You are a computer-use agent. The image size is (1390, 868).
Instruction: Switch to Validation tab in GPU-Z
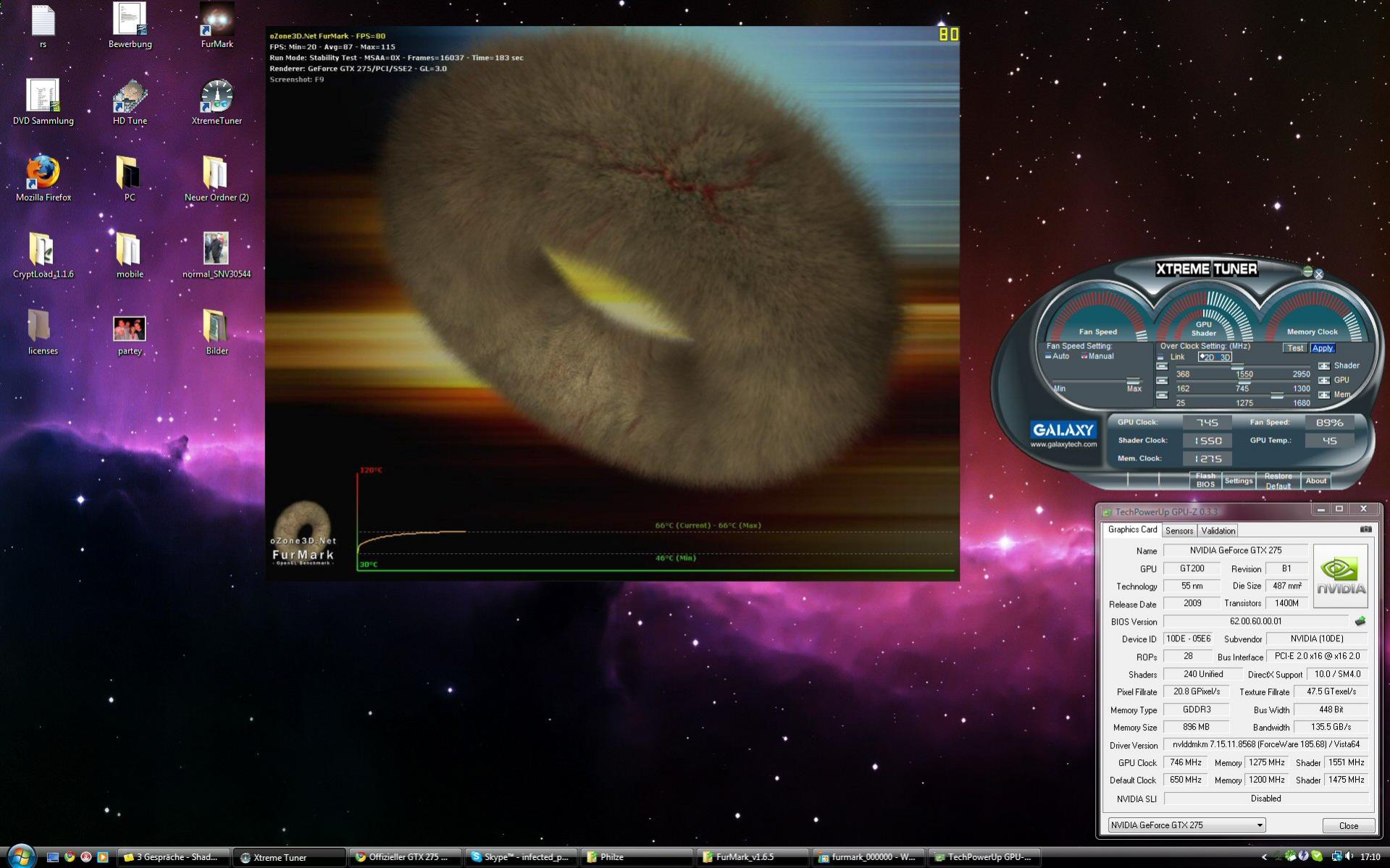[1218, 531]
